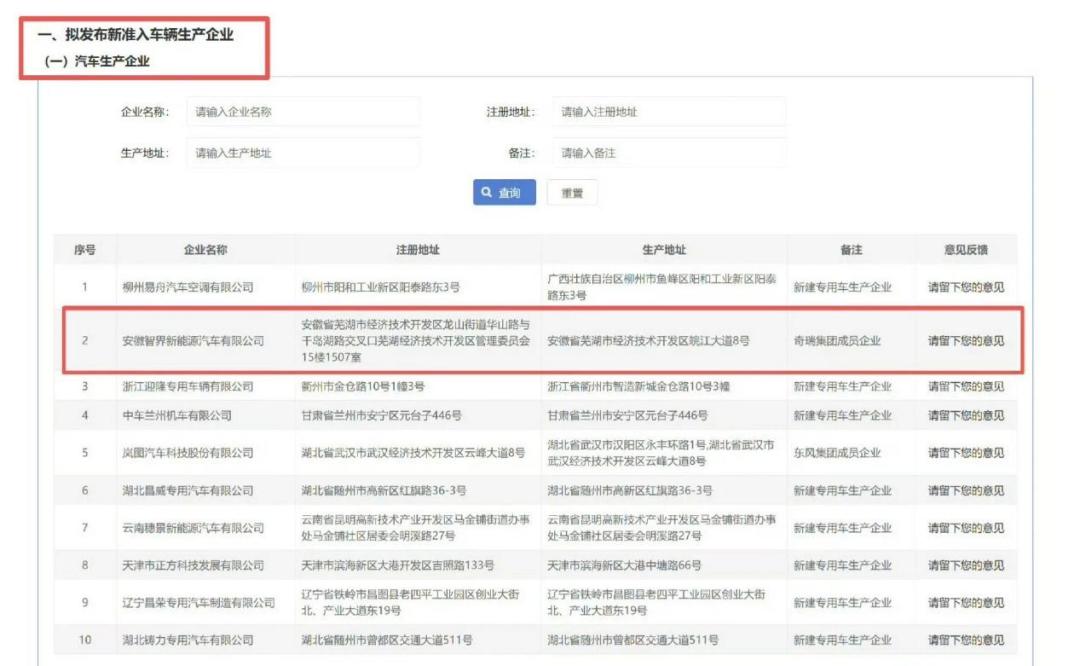Leave feedback for 中车兰州机车有限公司 row
Viewport: 1080px width, 666px height.
966,415
